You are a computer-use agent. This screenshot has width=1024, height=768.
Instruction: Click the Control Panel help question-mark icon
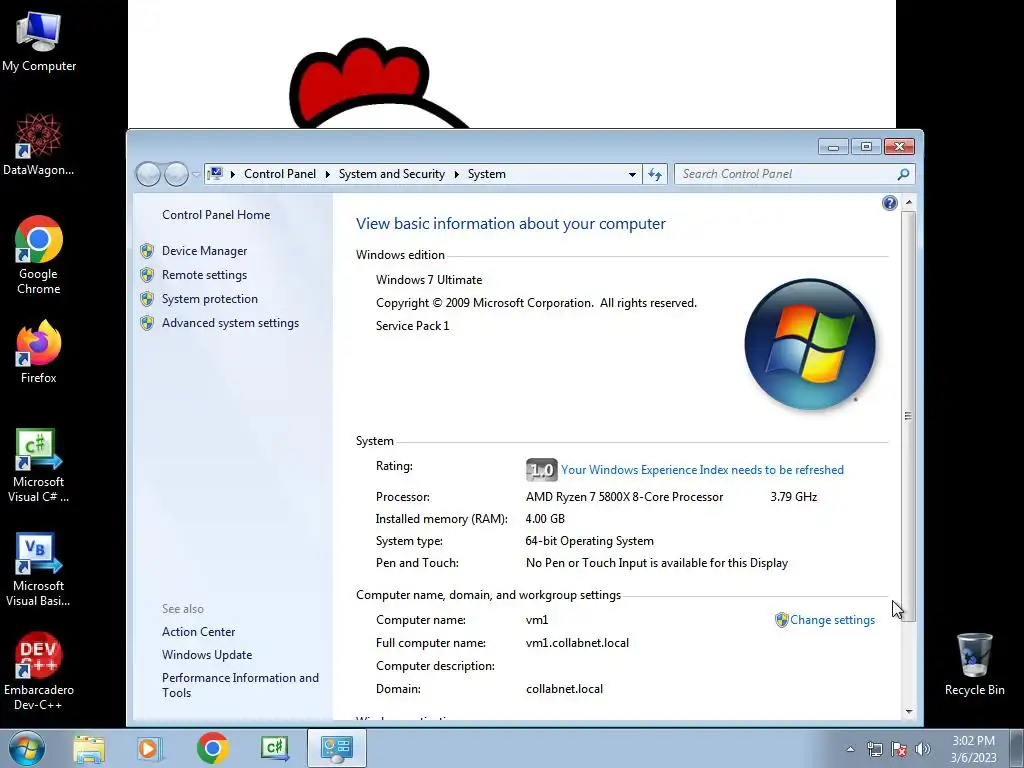click(x=889, y=203)
